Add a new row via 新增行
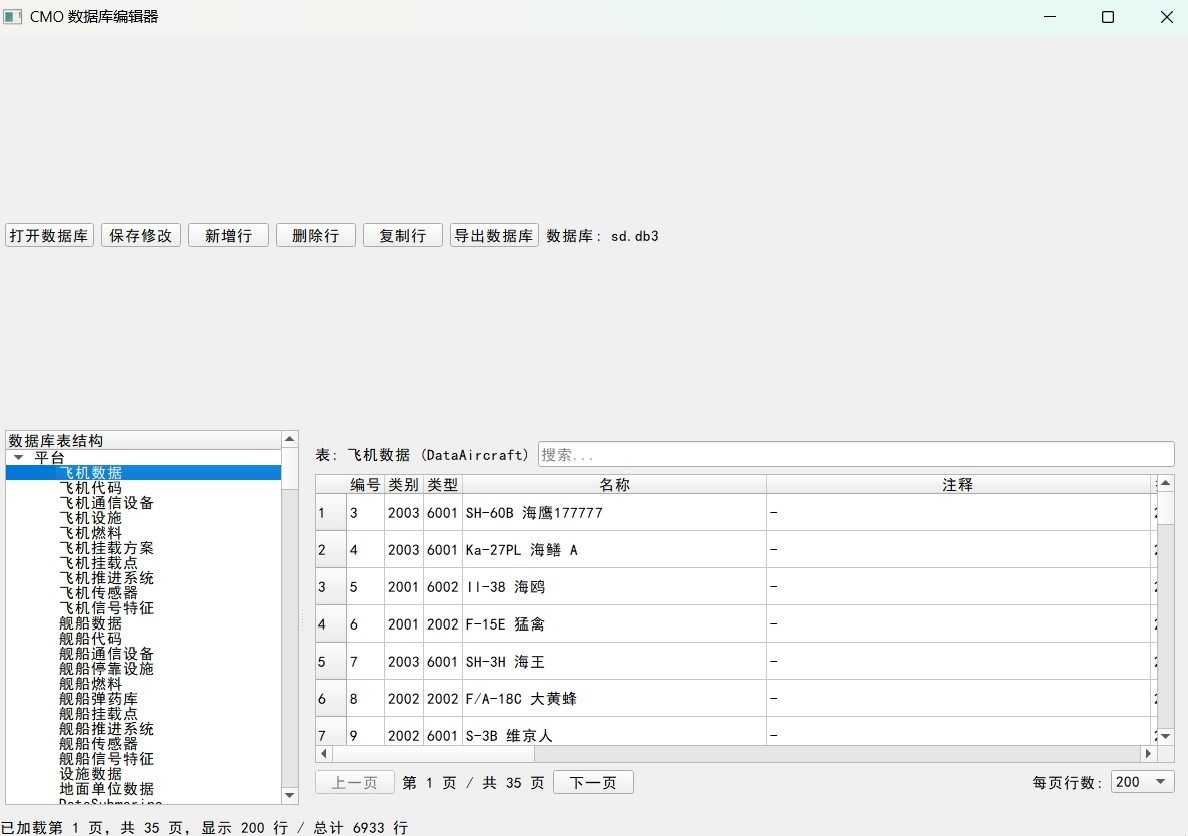Image resolution: width=1188 pixels, height=836 pixels. pos(228,236)
